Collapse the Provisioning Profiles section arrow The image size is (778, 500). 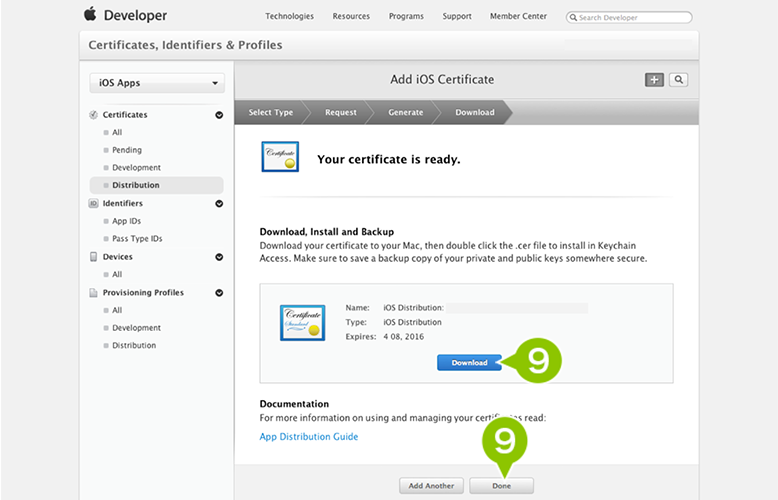(x=219, y=293)
